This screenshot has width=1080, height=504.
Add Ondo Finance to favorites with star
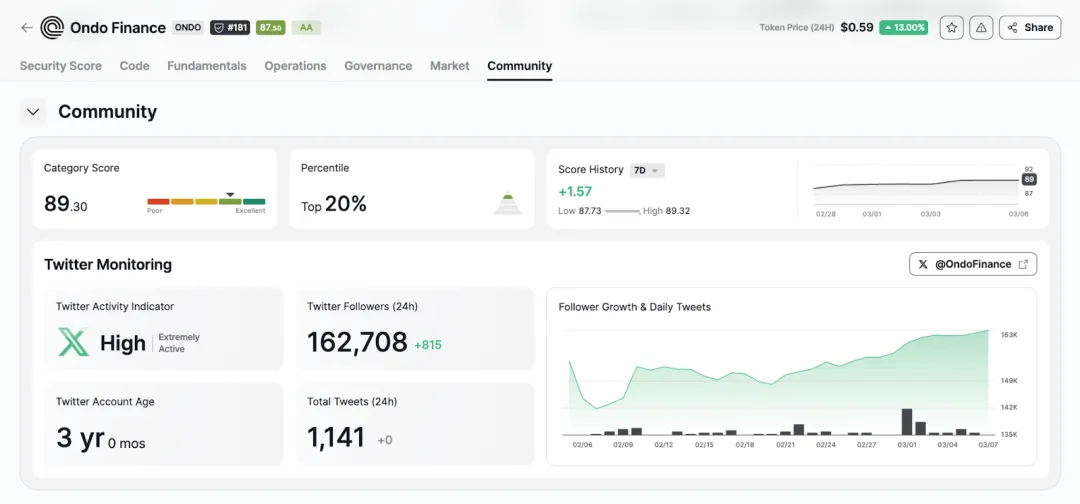(952, 28)
